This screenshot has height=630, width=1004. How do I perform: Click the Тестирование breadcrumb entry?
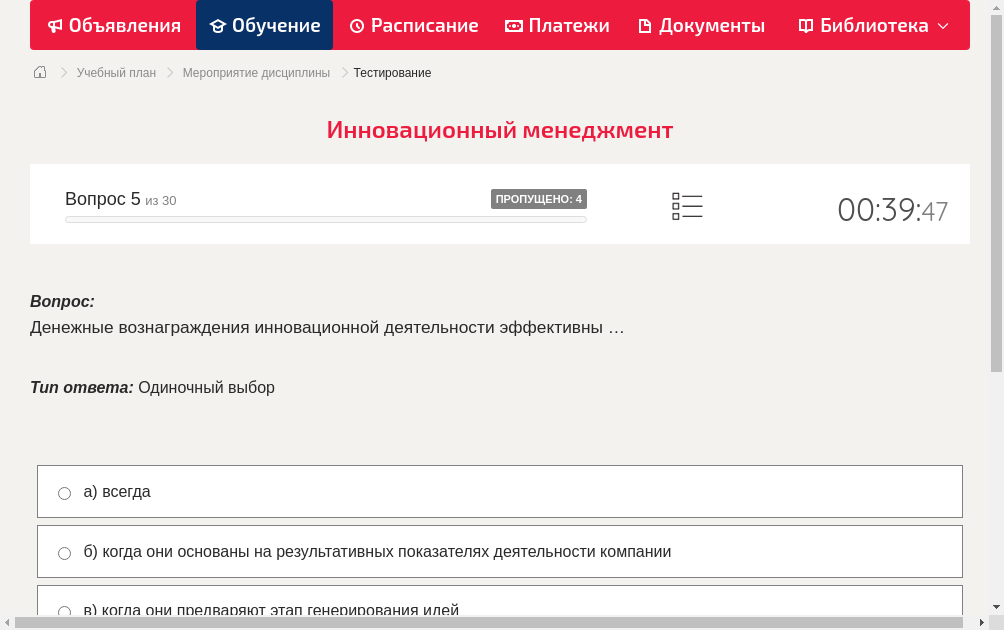[391, 72]
